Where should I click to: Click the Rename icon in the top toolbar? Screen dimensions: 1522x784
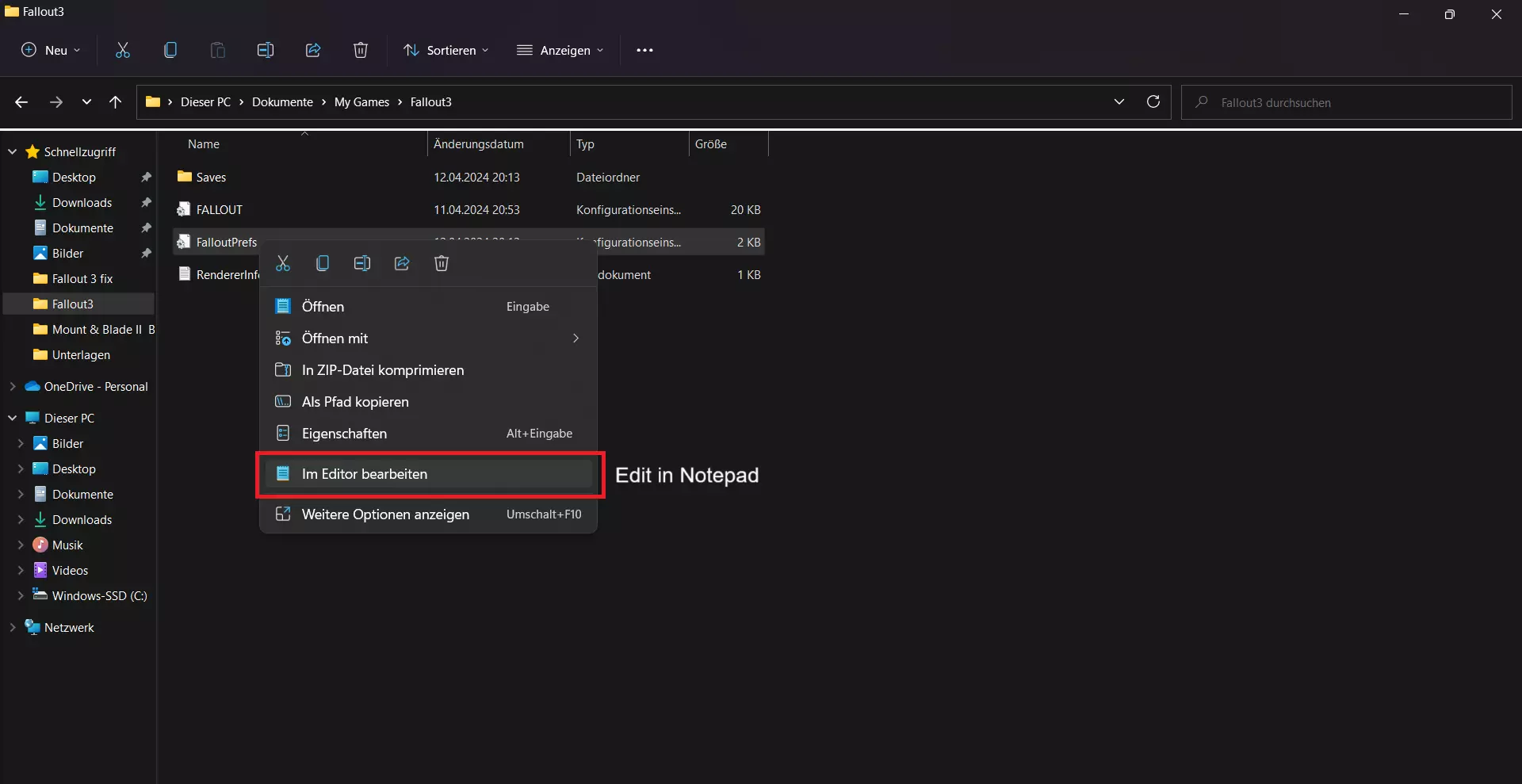pos(266,50)
